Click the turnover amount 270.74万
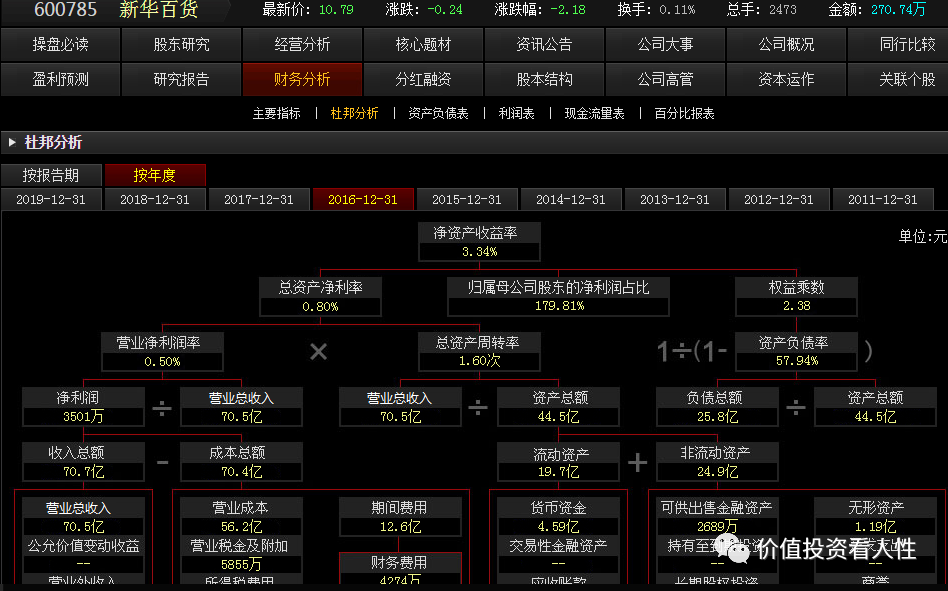The height and width of the screenshot is (591, 948). pos(898,10)
